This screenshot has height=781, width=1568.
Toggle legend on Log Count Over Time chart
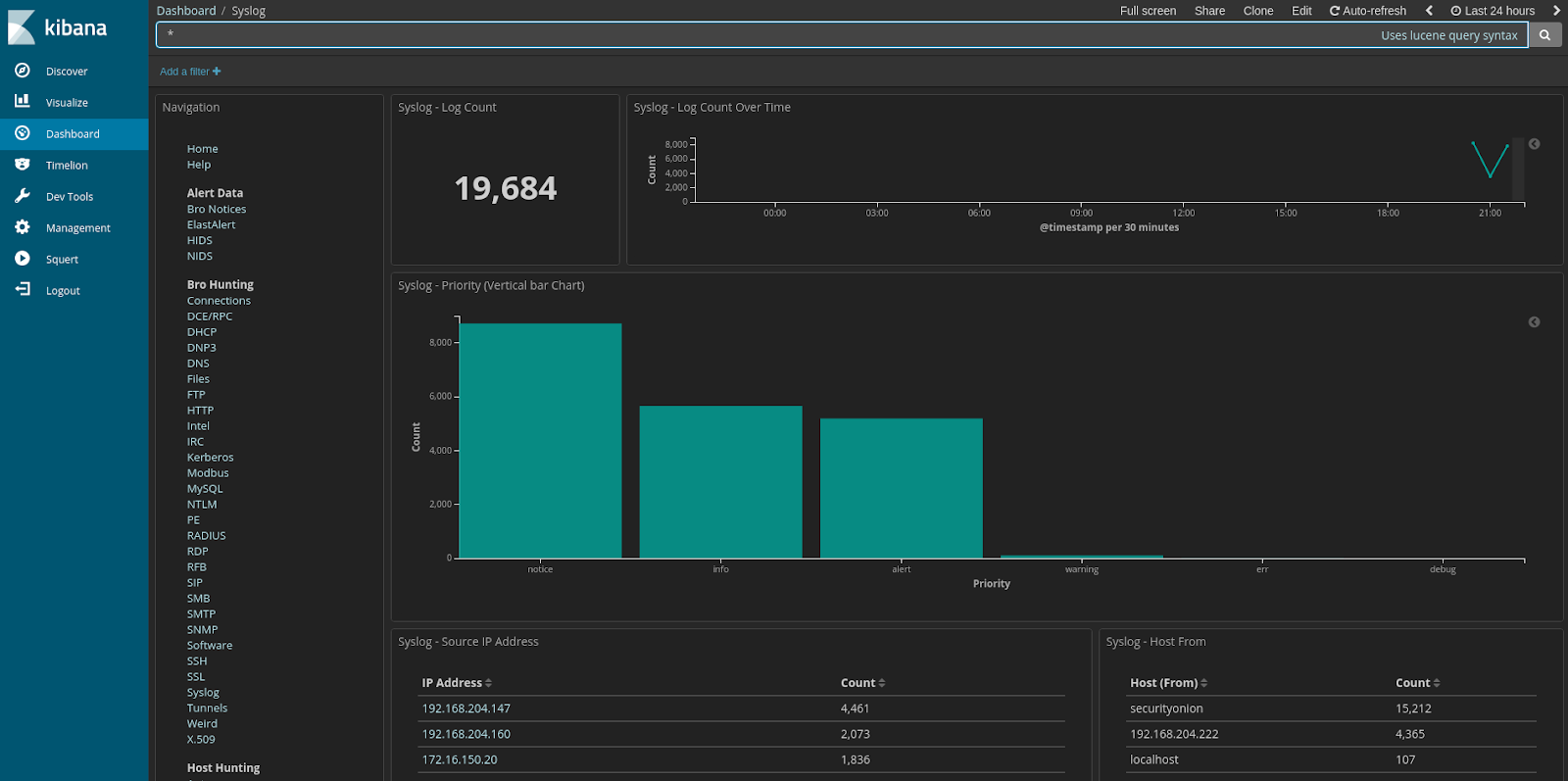pyautogui.click(x=1535, y=144)
